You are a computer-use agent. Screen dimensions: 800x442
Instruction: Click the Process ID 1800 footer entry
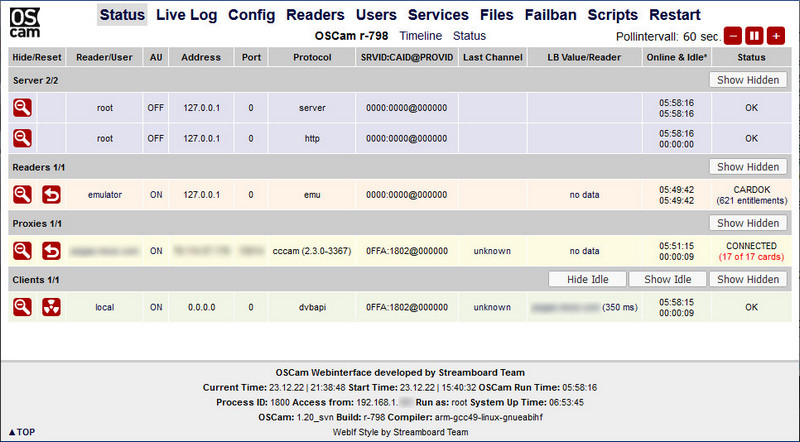coord(253,402)
